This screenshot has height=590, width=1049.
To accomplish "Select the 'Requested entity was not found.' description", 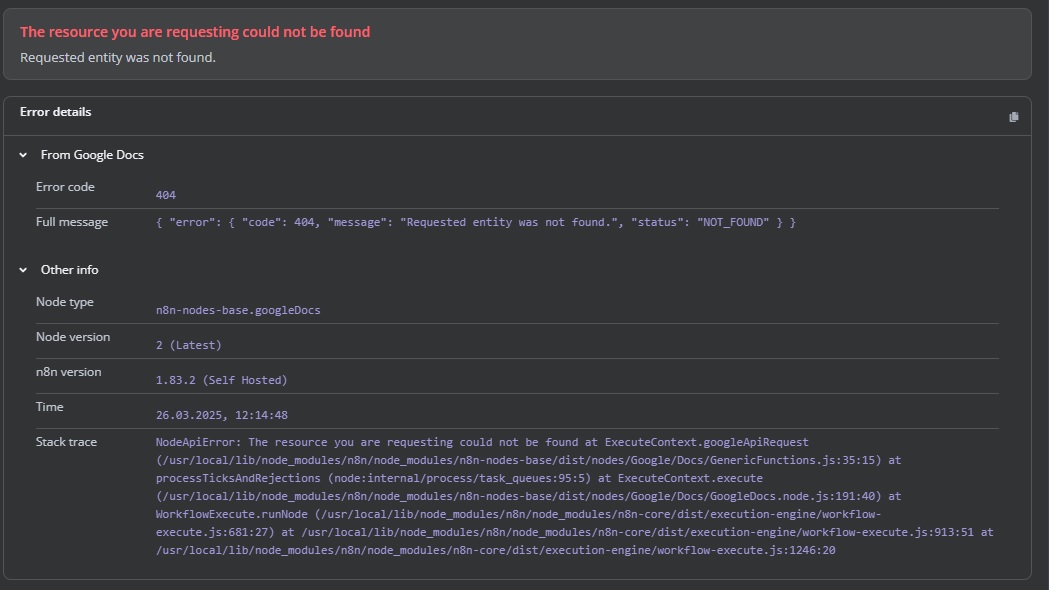I will tap(118, 58).
